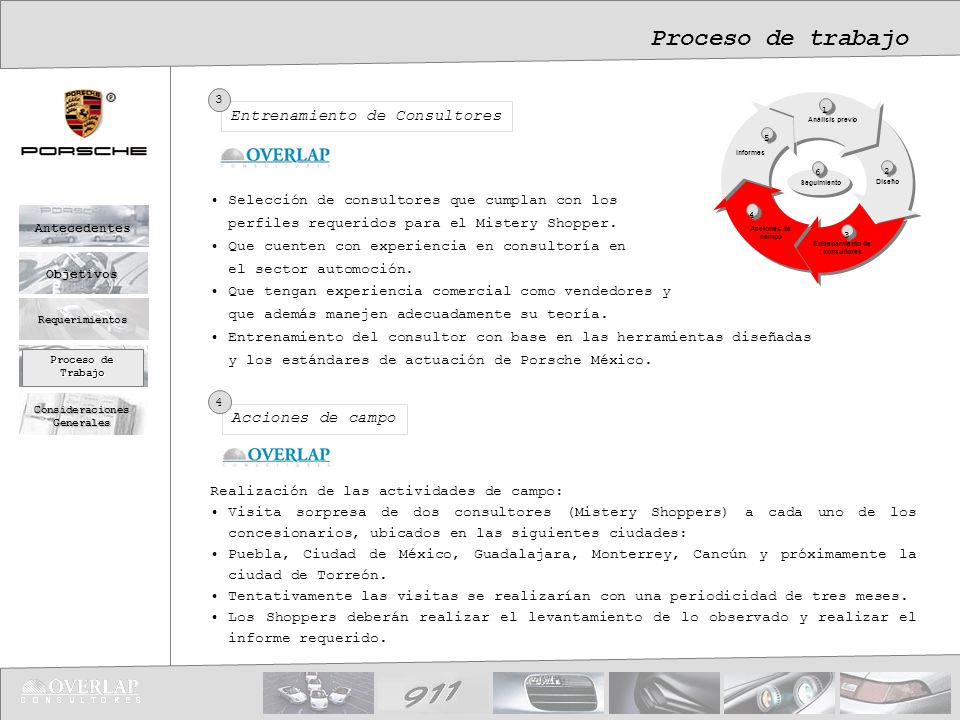Select the Requerimientos menu item
This screenshot has height=720, width=960.
point(84,319)
